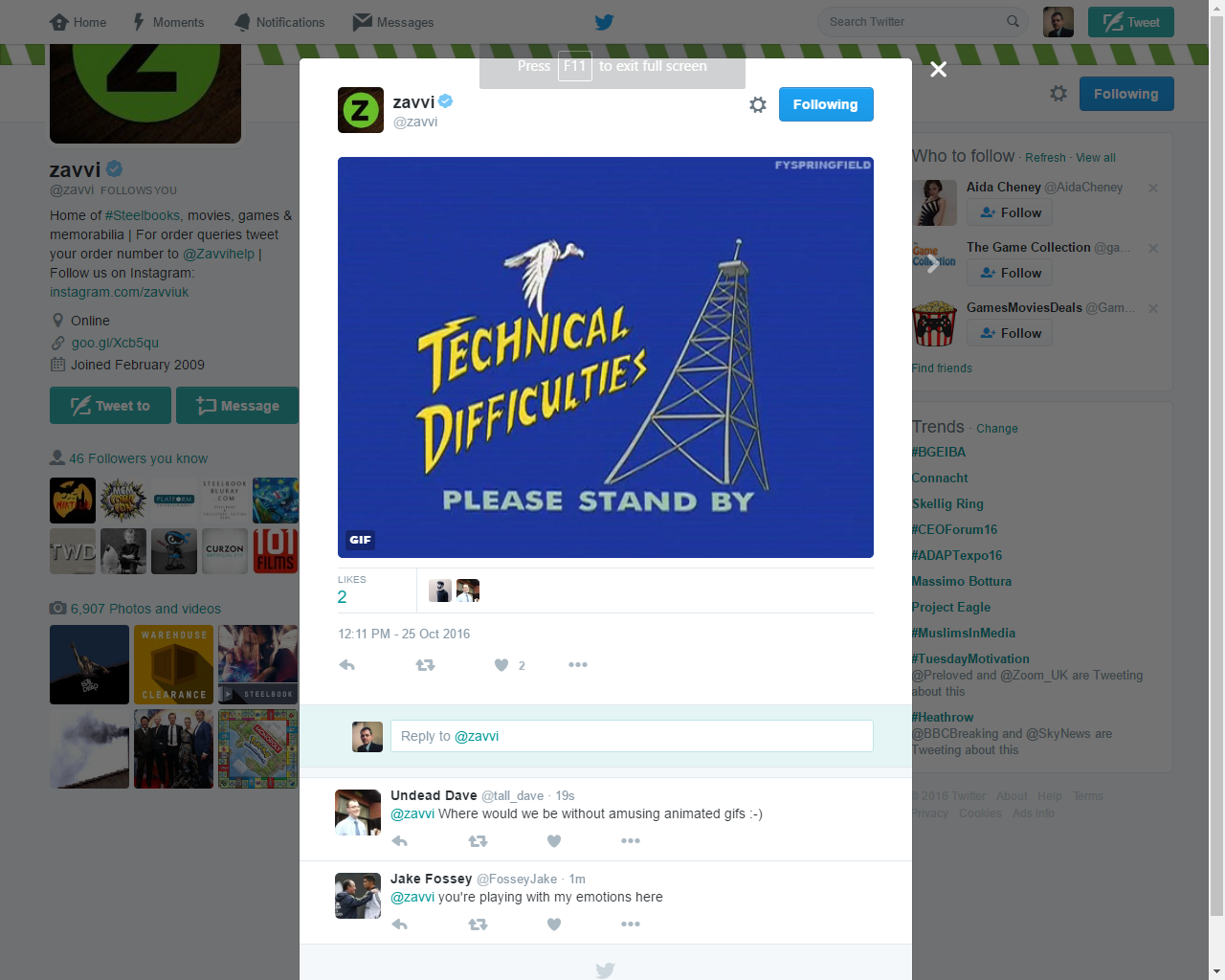Like Jake Fossey's reply

coord(554,924)
